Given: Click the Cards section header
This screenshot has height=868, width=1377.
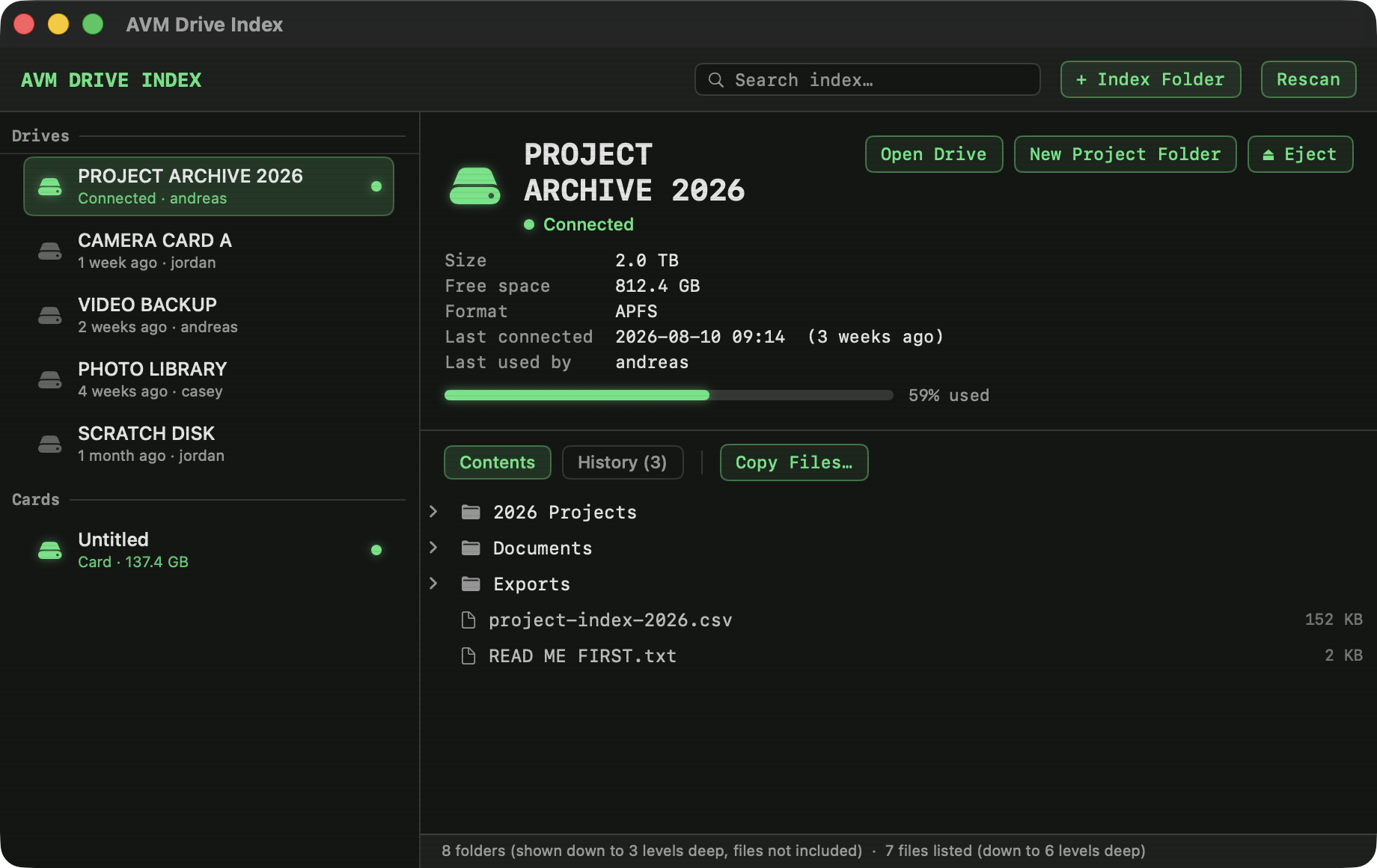Looking at the screenshot, I should [36, 500].
